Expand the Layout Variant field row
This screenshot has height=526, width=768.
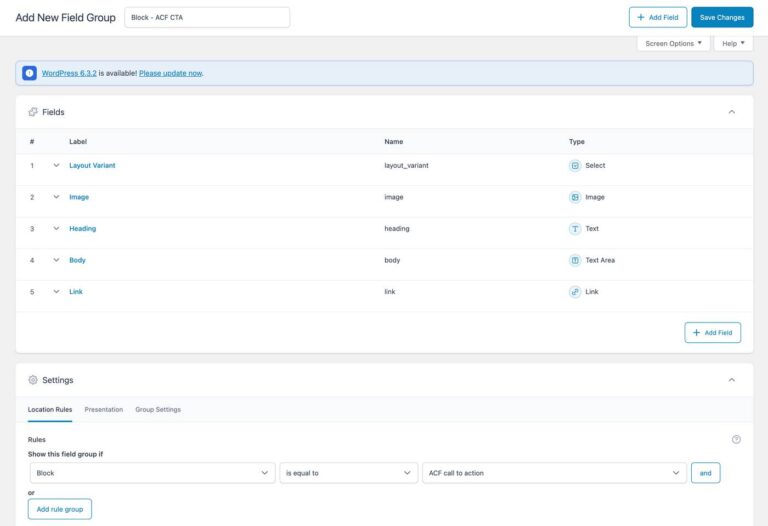56,166
